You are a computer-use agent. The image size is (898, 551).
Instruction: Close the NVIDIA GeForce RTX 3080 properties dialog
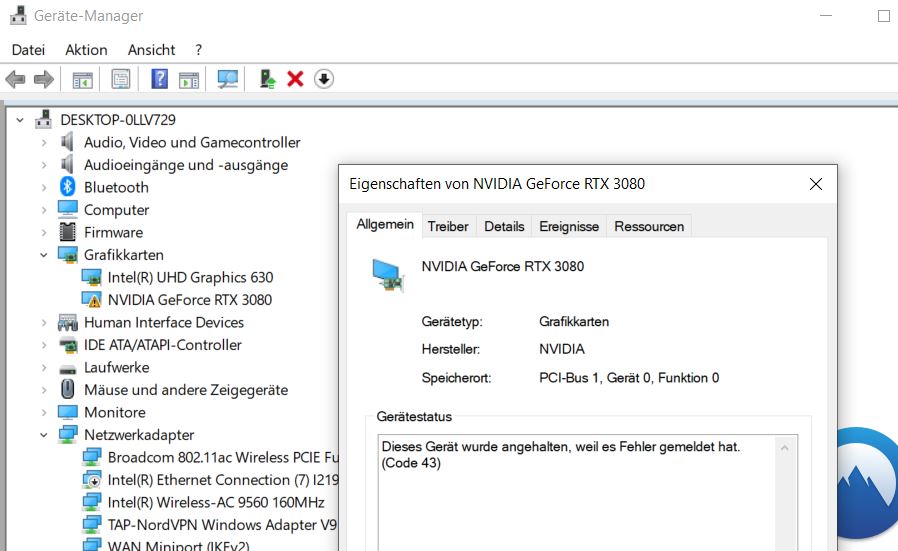(x=816, y=184)
